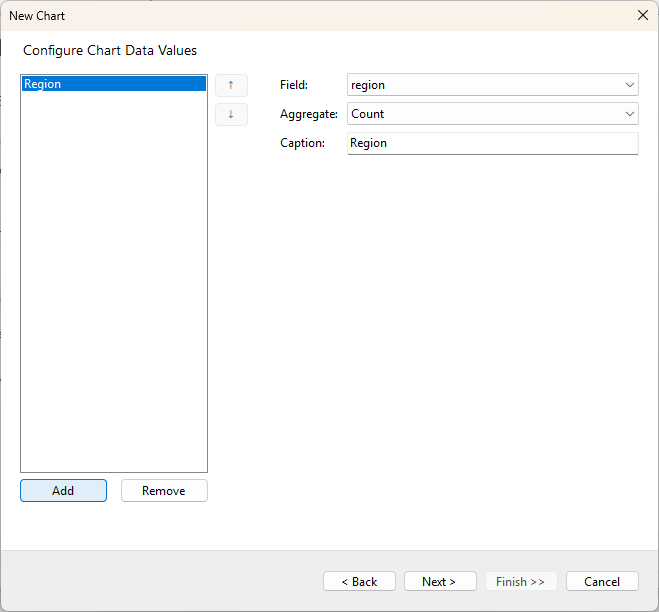
Task: Click into the Caption text field
Action: coord(492,143)
